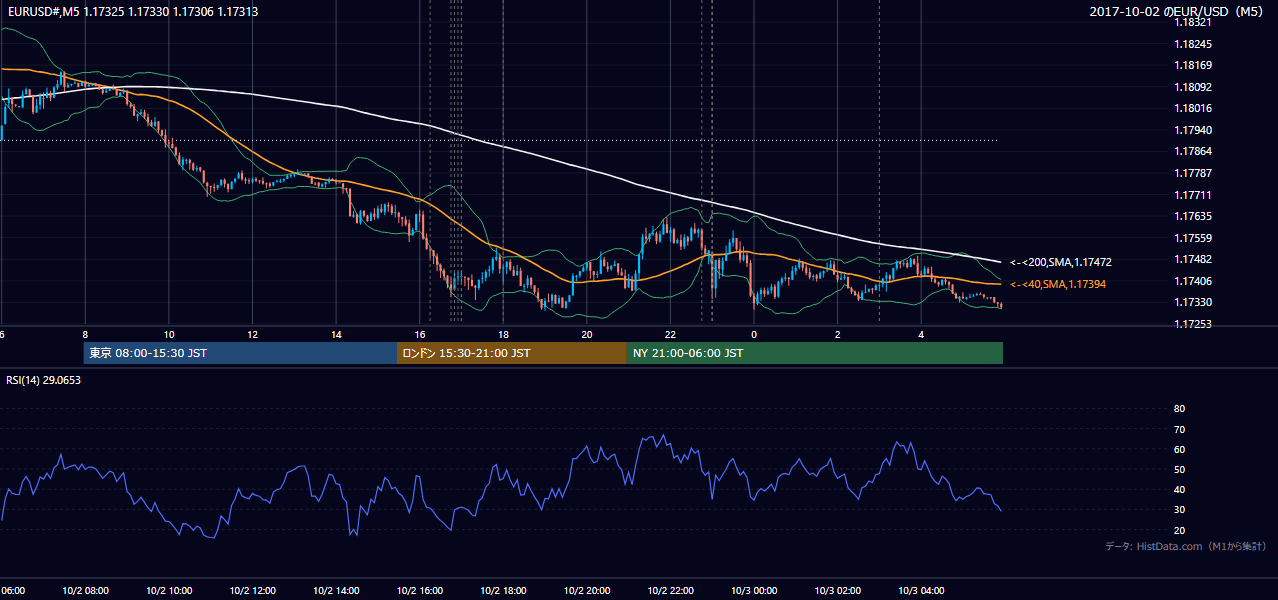Click price axis value 1.17559
Viewport: 1278px width, 600px height.
click(1194, 238)
